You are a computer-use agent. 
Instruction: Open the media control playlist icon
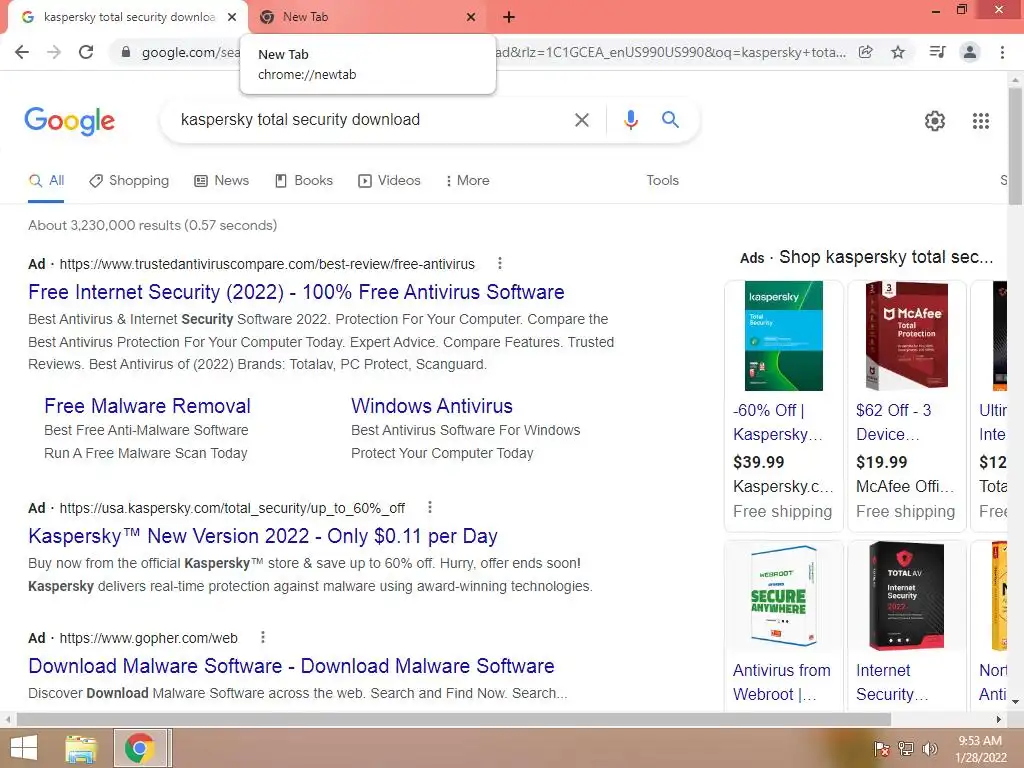point(937,52)
